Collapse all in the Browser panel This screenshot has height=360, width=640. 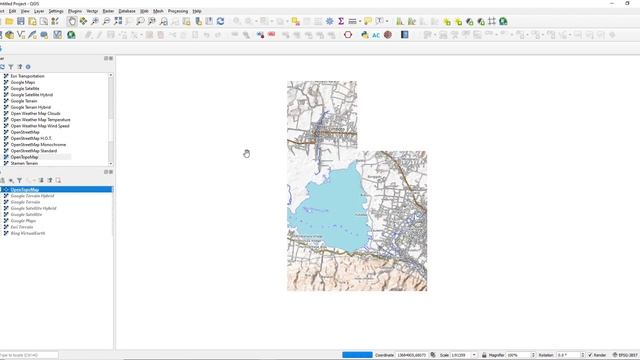click(x=20, y=67)
